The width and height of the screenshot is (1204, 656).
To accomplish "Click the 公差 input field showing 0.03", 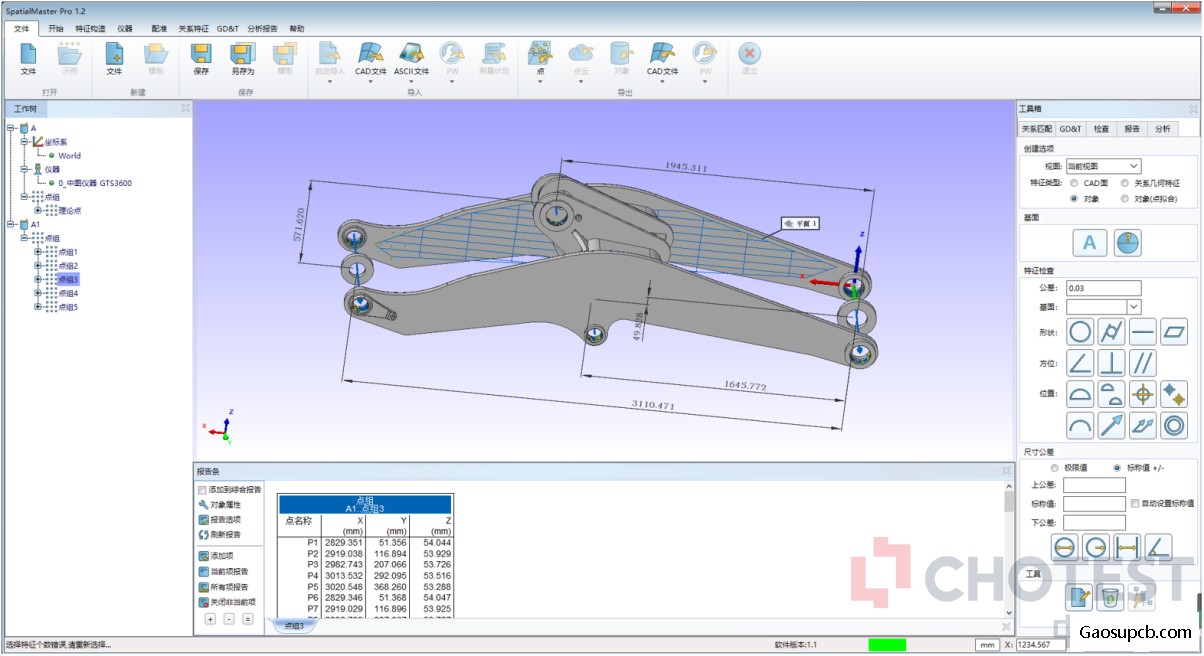I will pos(1103,288).
